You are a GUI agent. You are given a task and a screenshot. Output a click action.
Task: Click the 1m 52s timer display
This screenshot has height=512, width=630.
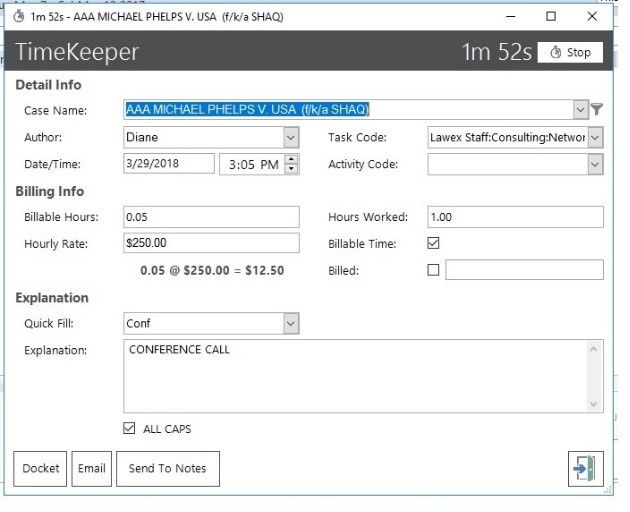click(497, 52)
